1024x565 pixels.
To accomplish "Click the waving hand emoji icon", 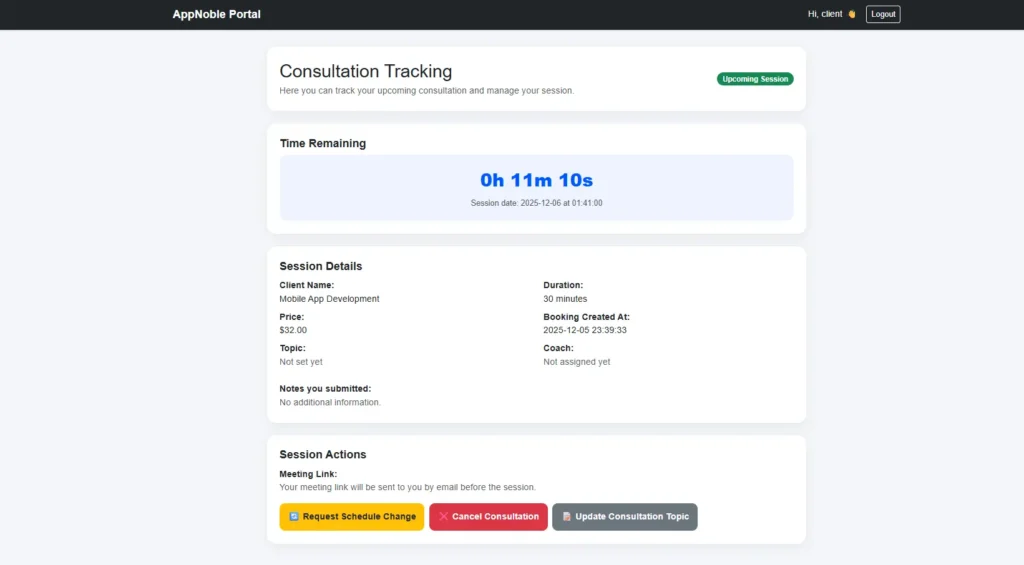I will pyautogui.click(x=852, y=14).
